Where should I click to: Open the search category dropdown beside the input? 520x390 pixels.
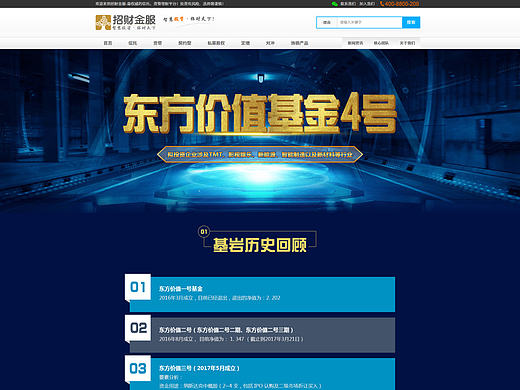coord(327,22)
